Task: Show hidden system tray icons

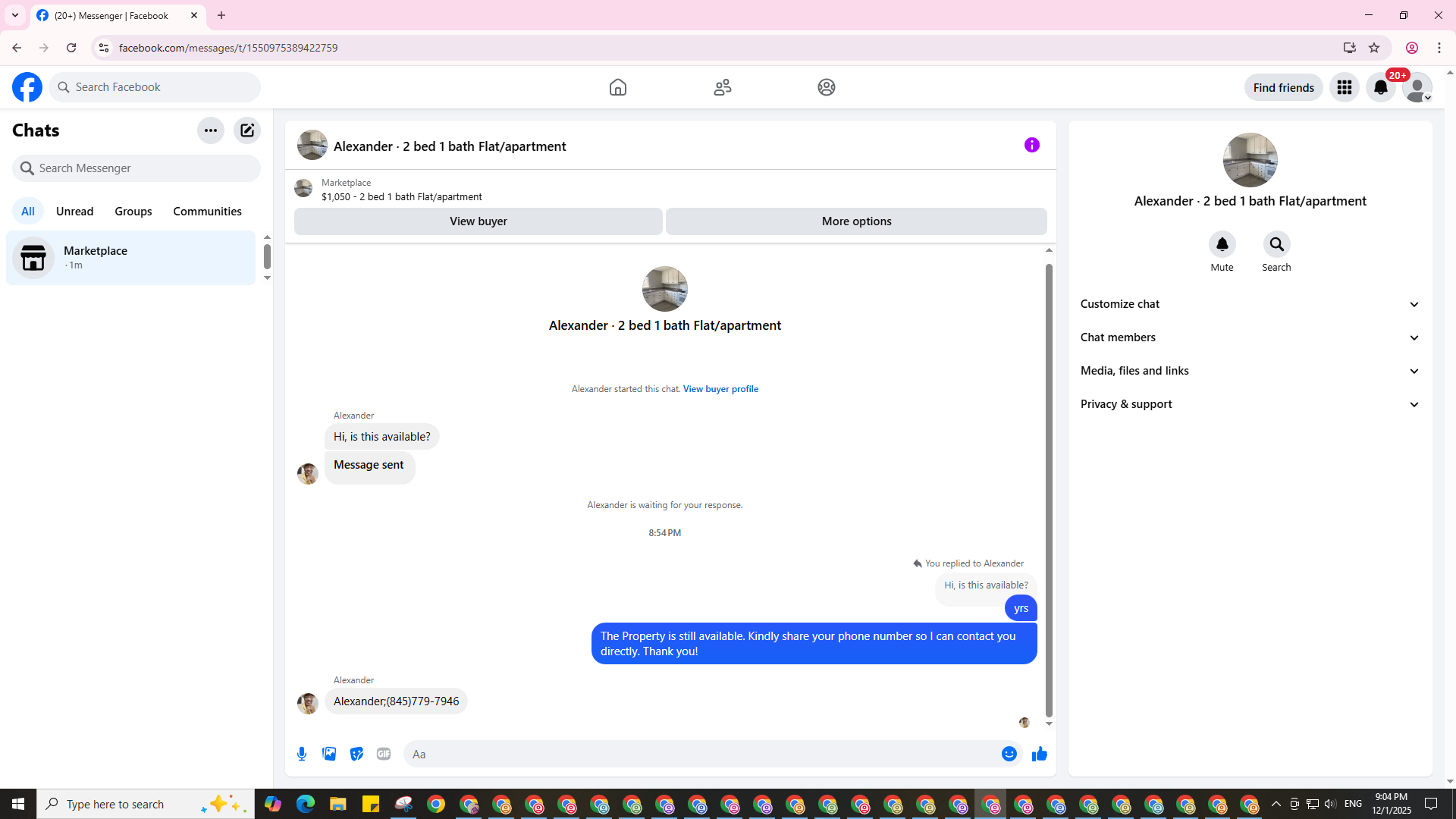Action: [1276, 804]
